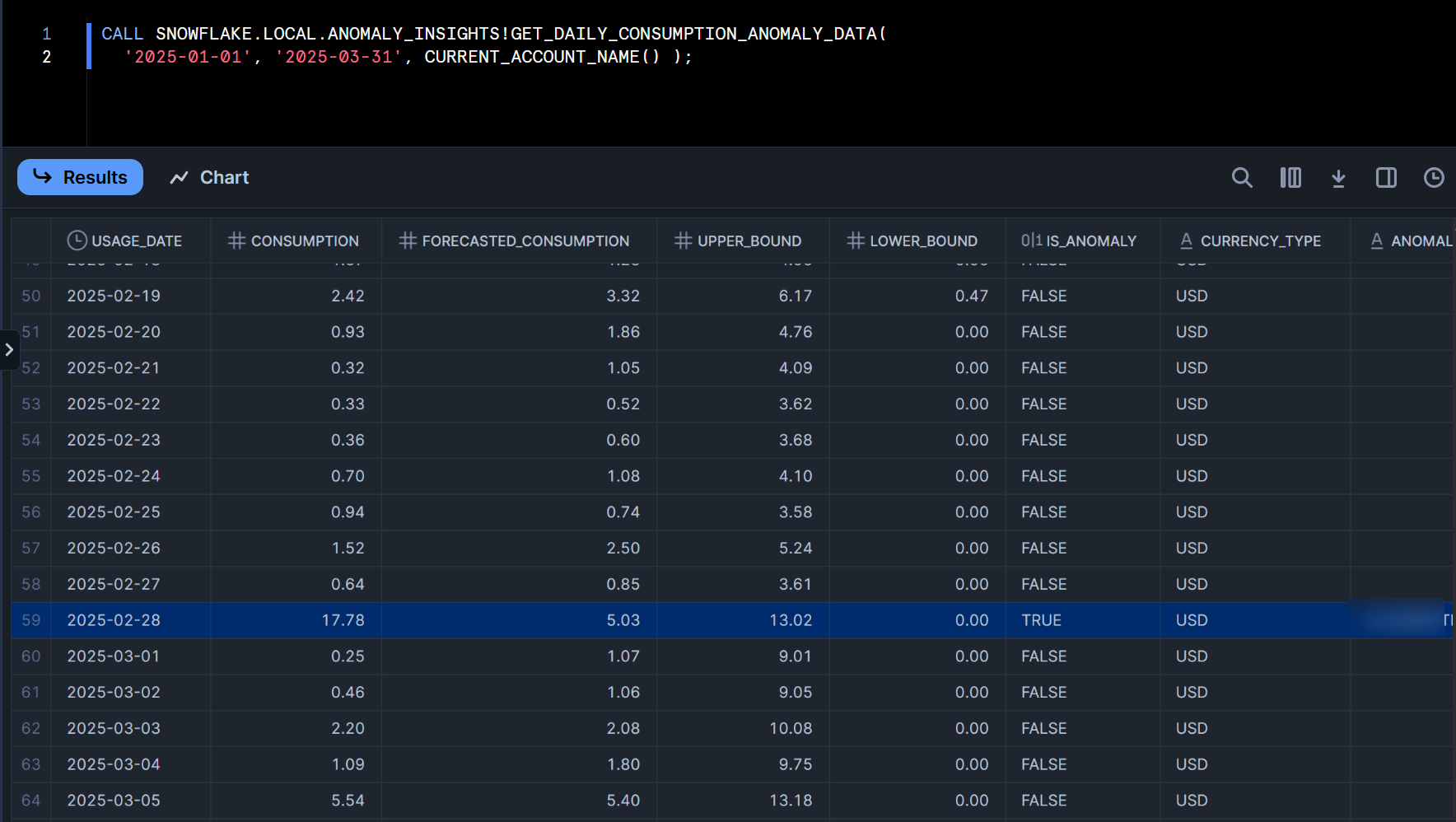Sort by the USAGE_DATE column header
The image size is (1456, 822).
130,241
